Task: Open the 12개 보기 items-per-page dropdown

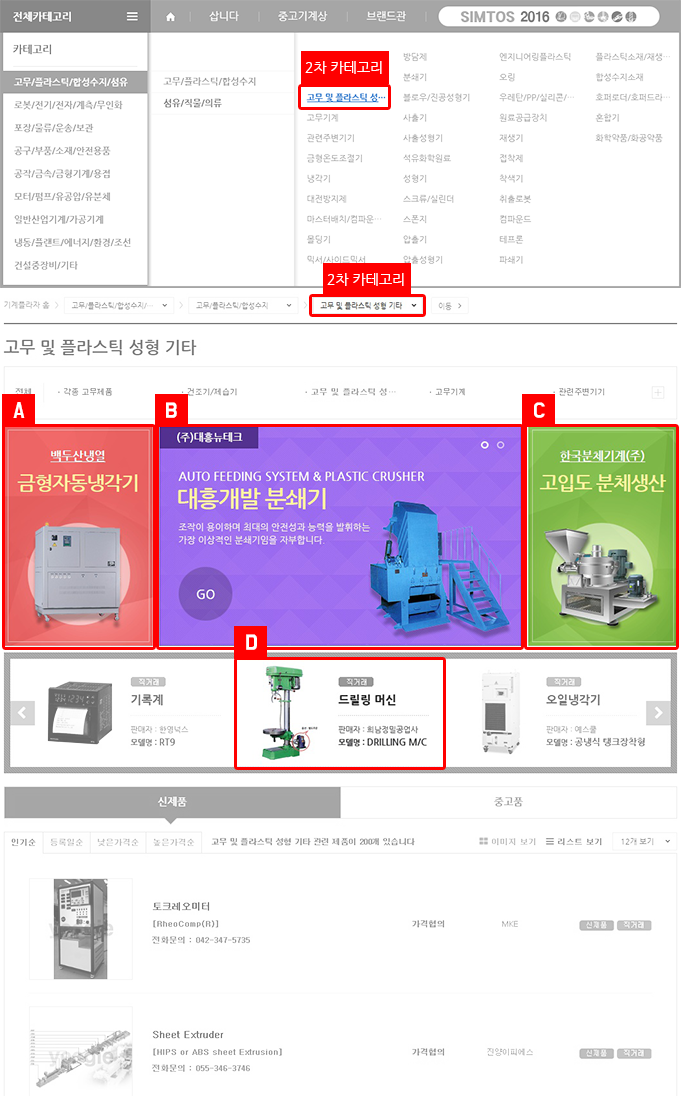Action: pyautogui.click(x=644, y=841)
